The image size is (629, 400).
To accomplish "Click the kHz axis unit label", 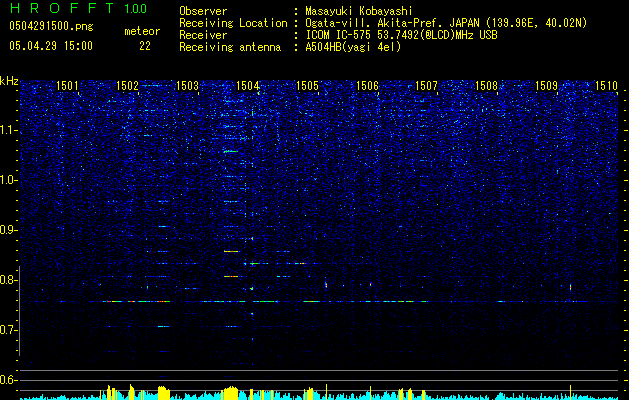I will (x=9, y=81).
